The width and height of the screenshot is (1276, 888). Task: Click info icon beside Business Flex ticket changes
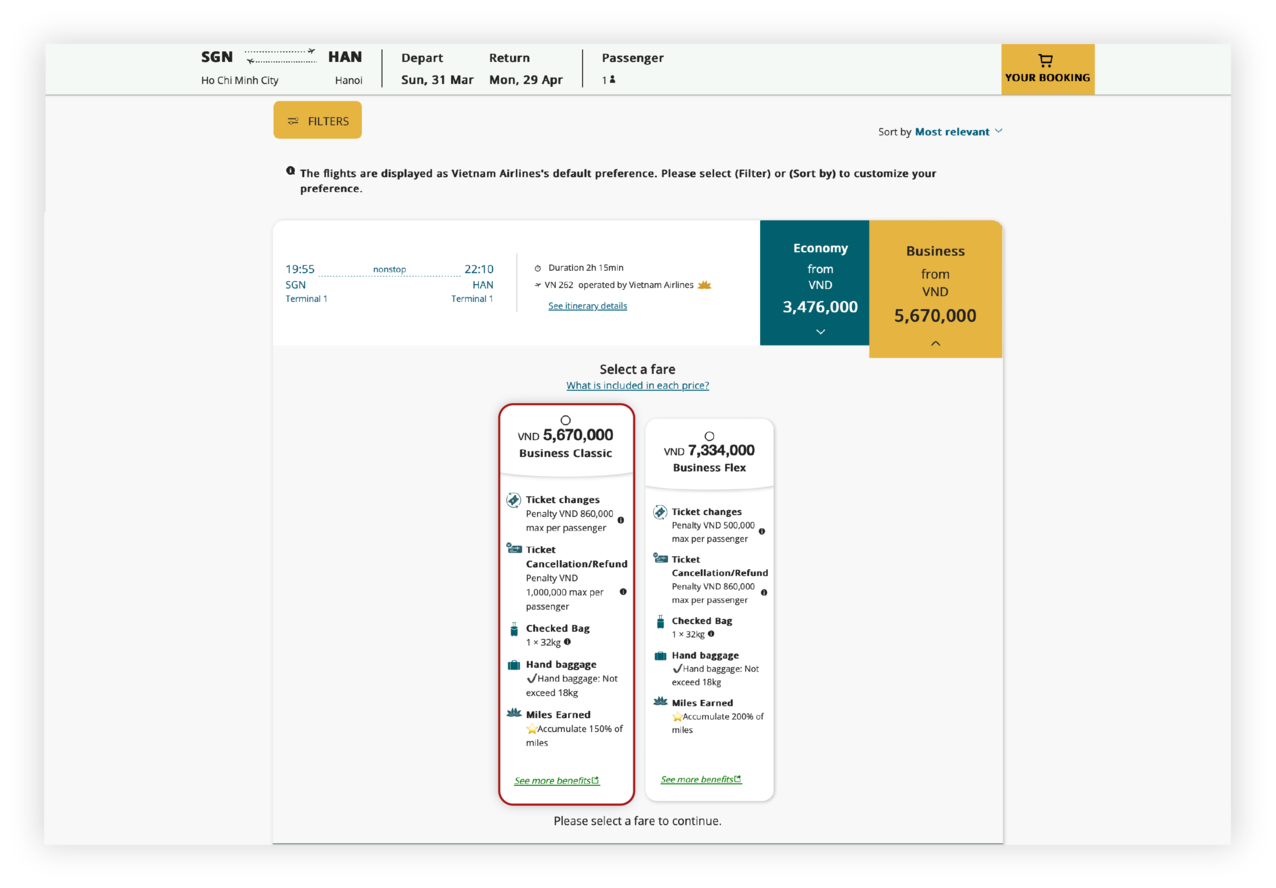(762, 531)
